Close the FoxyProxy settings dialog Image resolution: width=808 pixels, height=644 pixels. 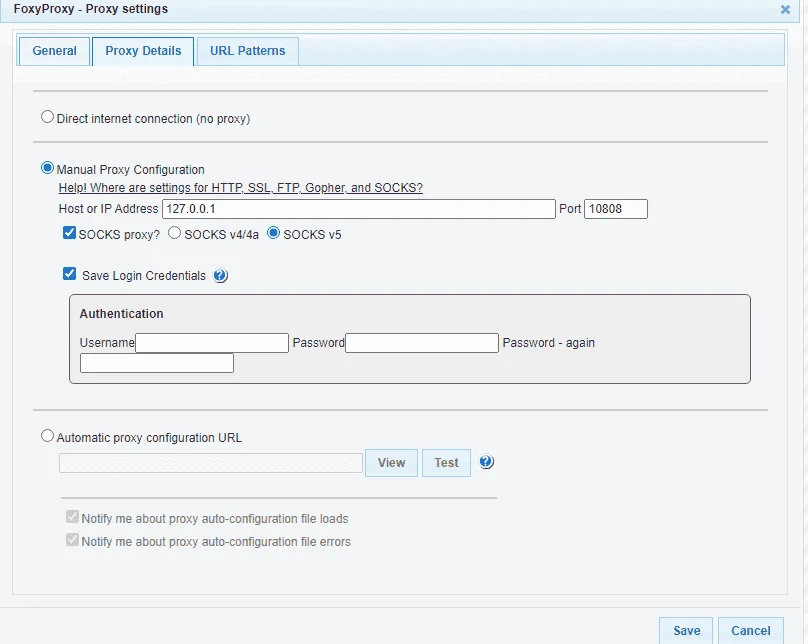coord(785,9)
